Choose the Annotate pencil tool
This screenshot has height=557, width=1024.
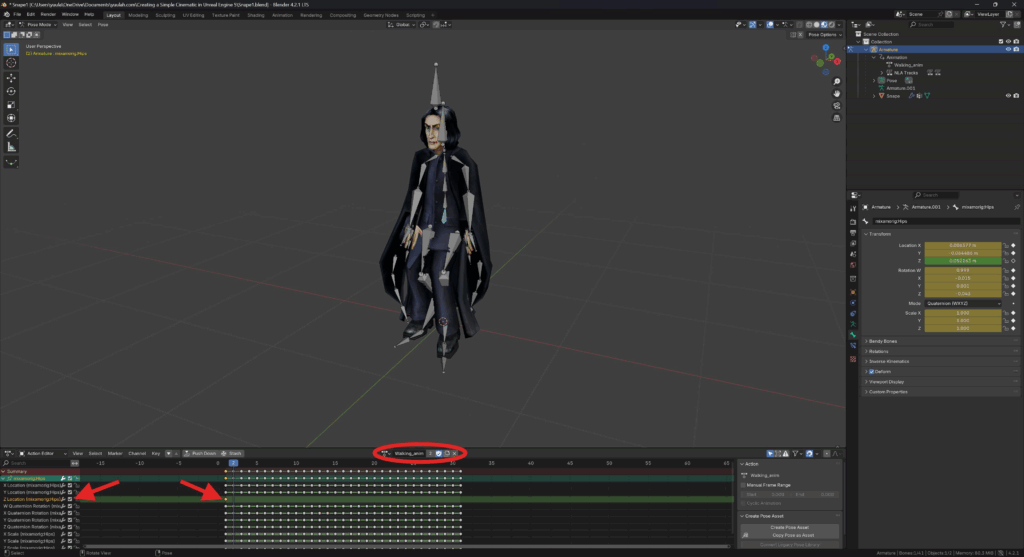tap(11, 133)
